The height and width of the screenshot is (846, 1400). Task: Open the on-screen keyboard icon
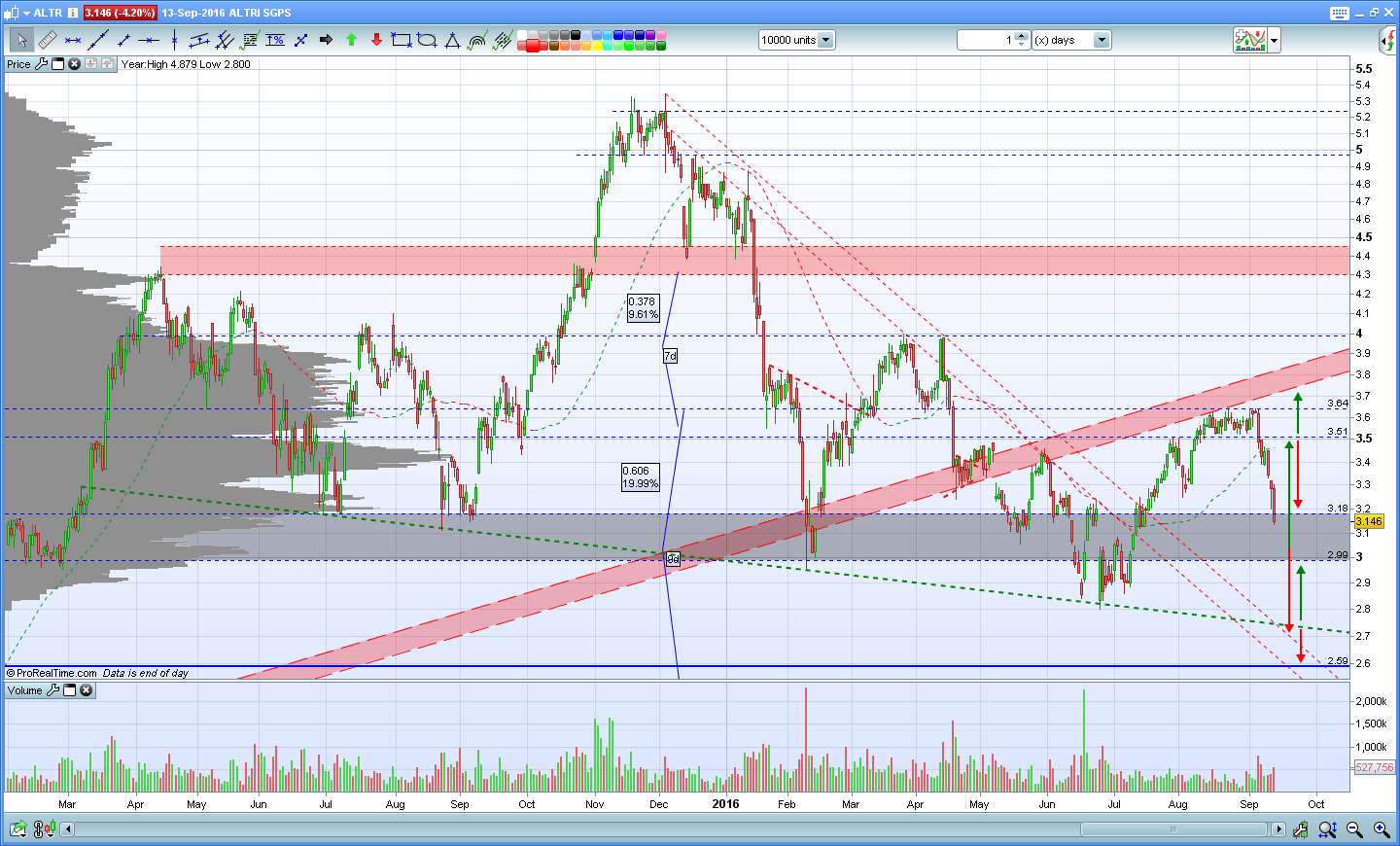[1340, 13]
